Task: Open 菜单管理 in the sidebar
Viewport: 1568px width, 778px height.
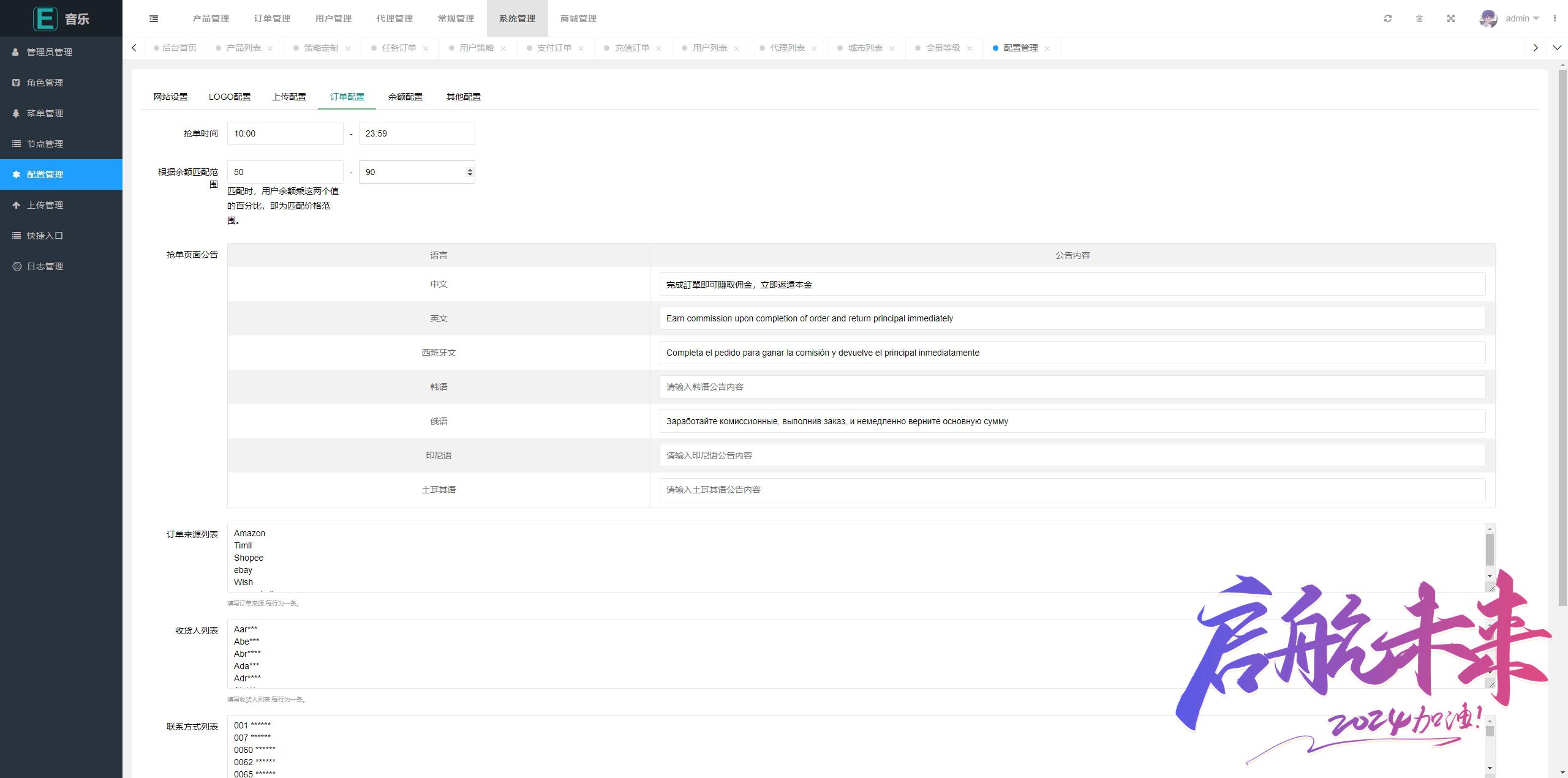Action: [x=61, y=113]
